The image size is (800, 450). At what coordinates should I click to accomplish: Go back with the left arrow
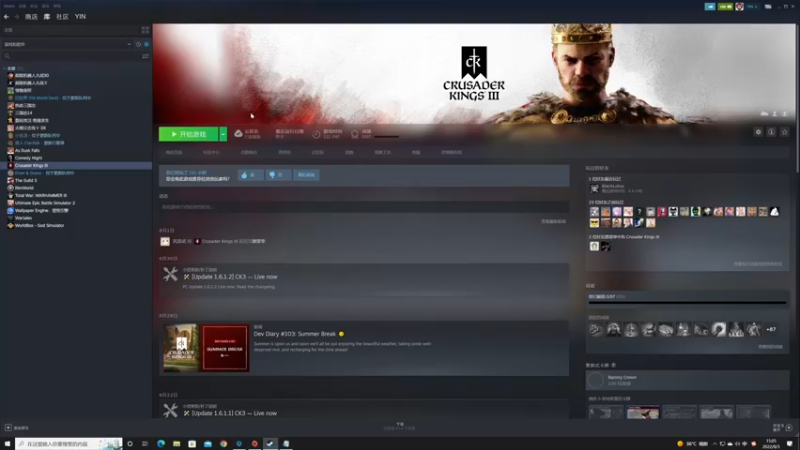pos(6,17)
